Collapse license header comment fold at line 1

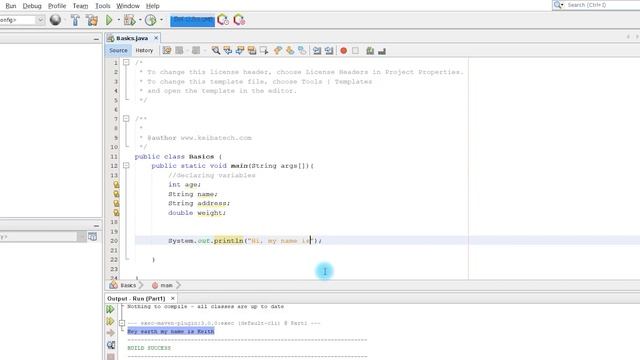[x=126, y=62]
